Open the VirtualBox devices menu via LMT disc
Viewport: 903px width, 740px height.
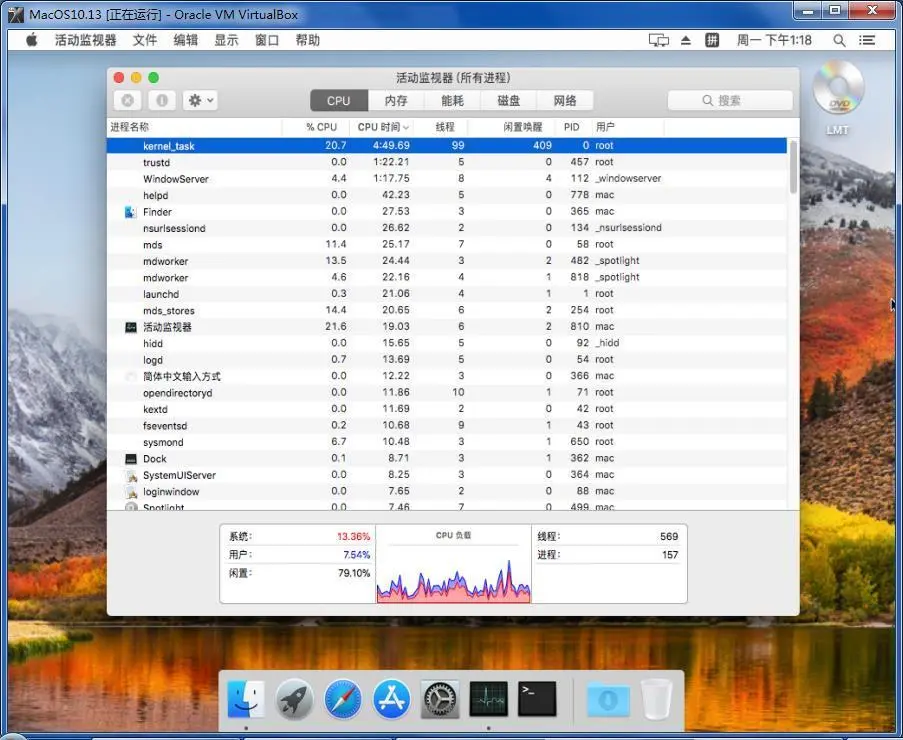[x=838, y=90]
